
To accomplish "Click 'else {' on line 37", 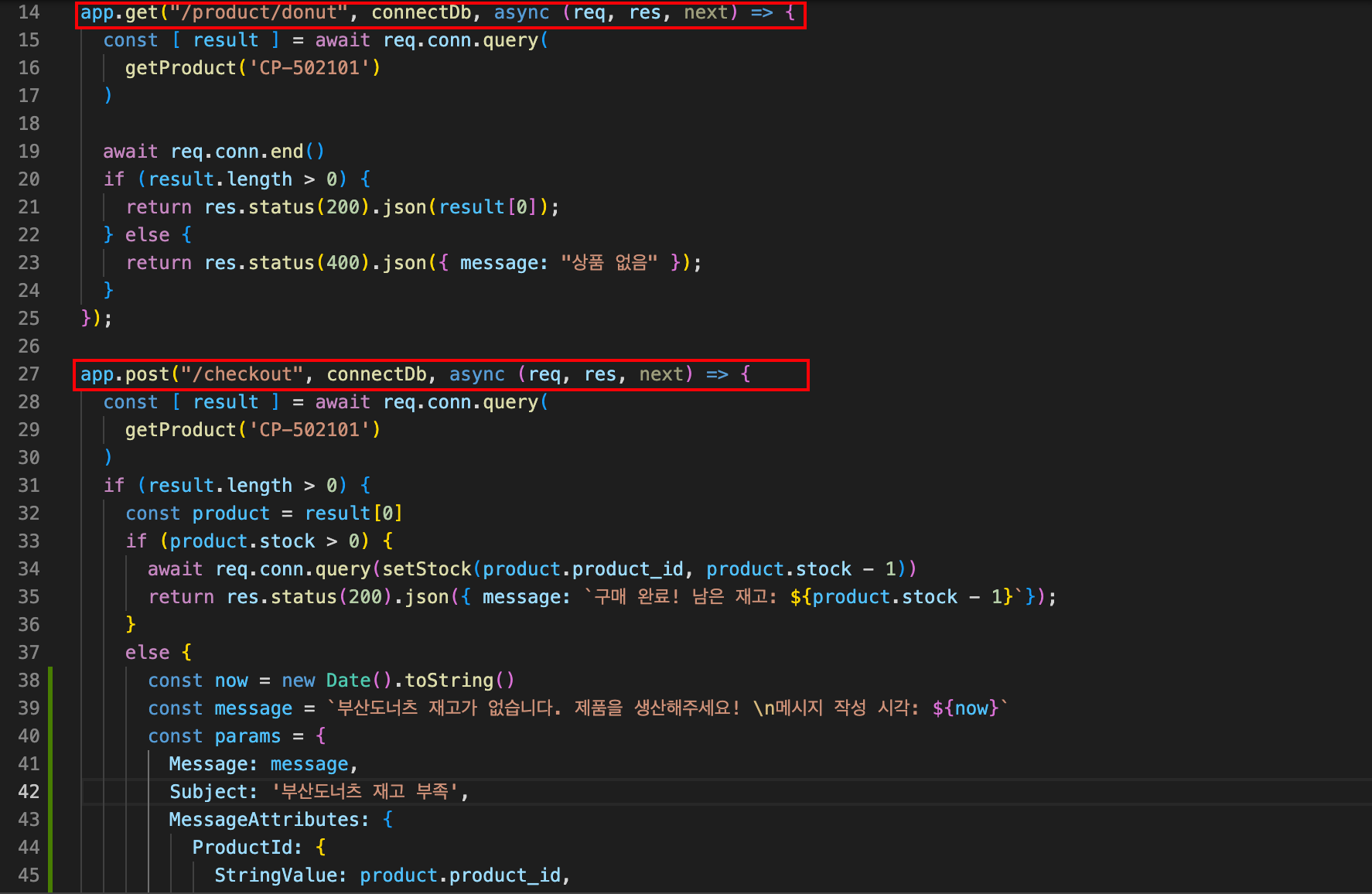I will [x=159, y=653].
